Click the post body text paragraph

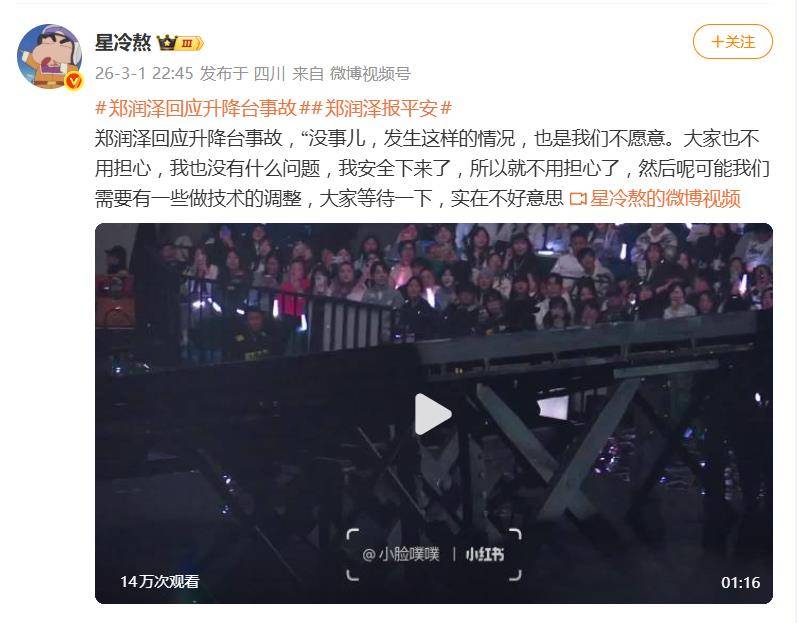coord(432,168)
